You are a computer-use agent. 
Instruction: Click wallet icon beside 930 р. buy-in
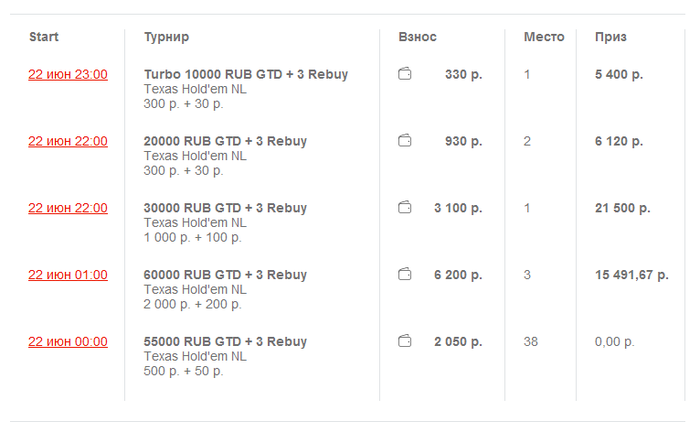(405, 141)
